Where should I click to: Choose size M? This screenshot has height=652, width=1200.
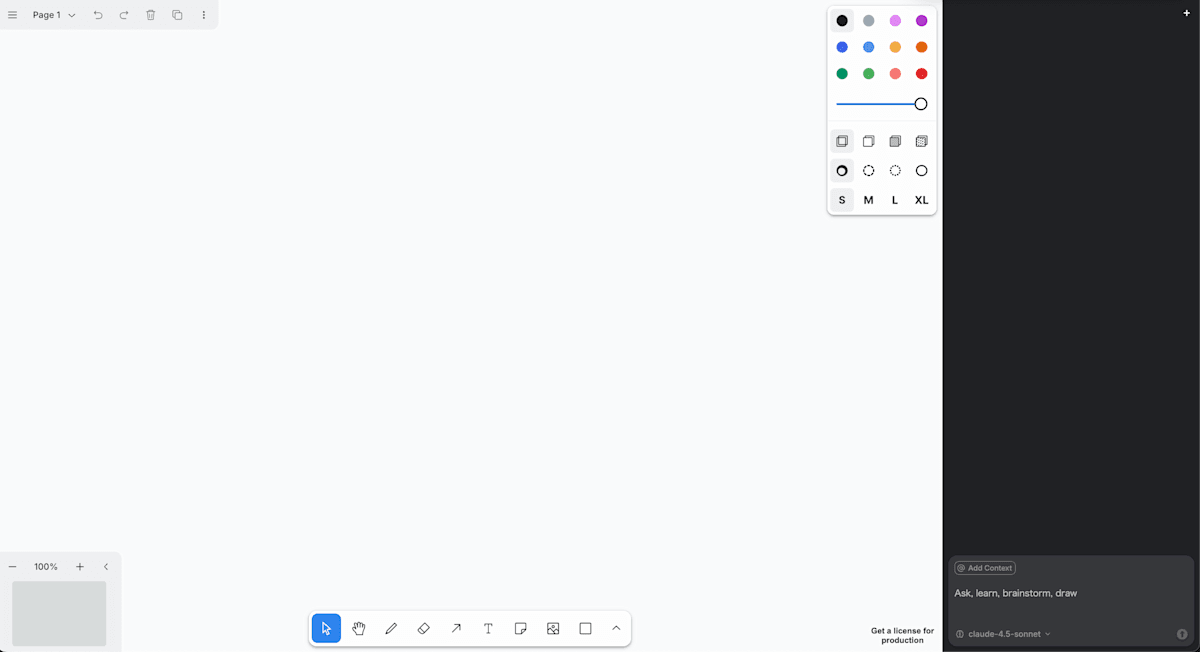point(868,200)
